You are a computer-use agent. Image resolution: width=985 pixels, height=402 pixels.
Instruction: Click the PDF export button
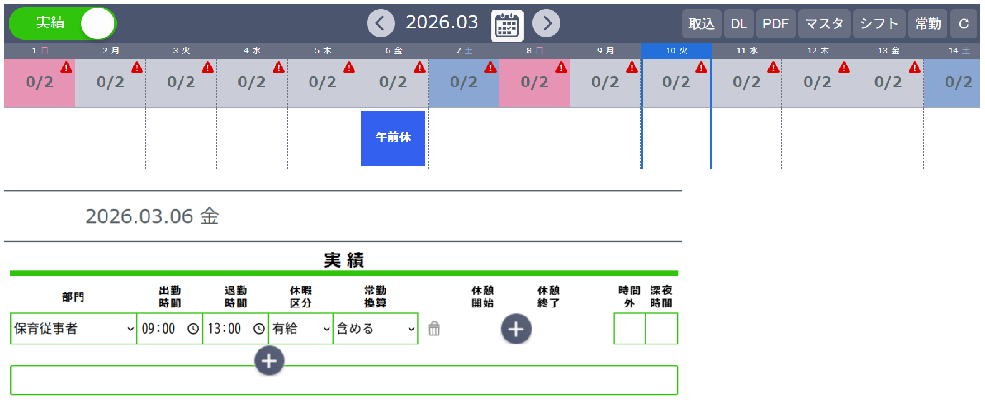(x=775, y=23)
